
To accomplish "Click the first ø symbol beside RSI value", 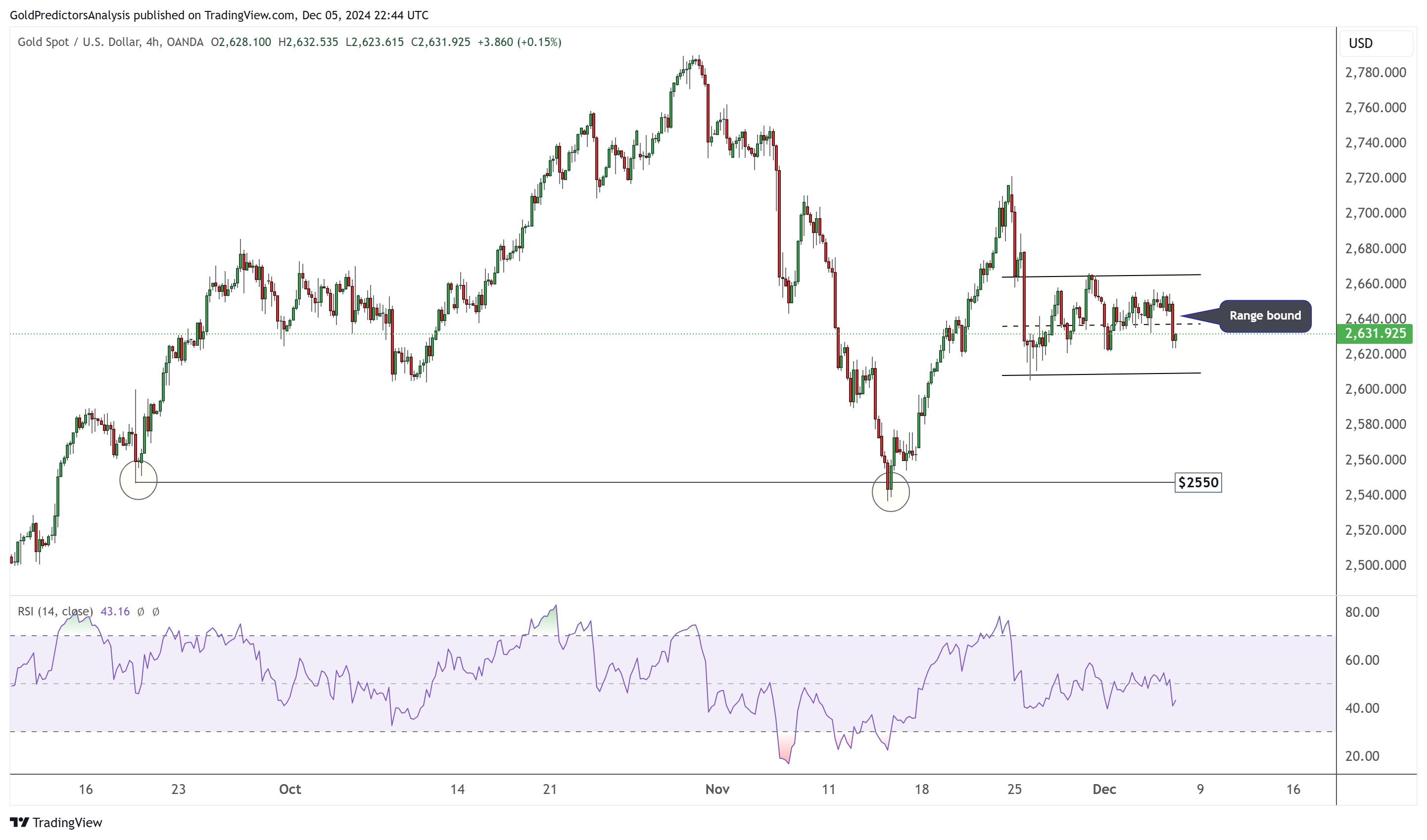I will coord(141,611).
